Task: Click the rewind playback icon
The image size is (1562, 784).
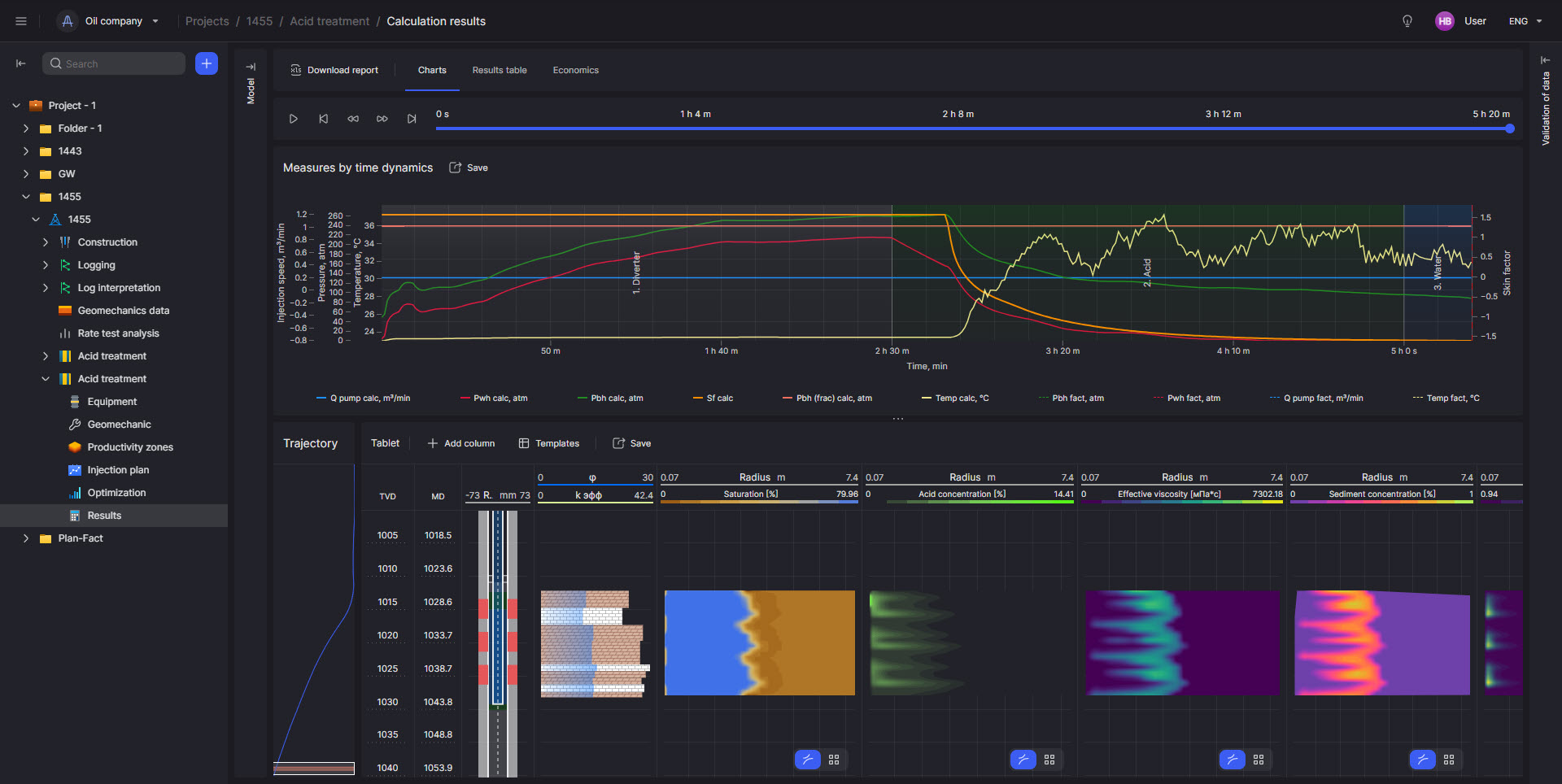Action: [x=353, y=119]
